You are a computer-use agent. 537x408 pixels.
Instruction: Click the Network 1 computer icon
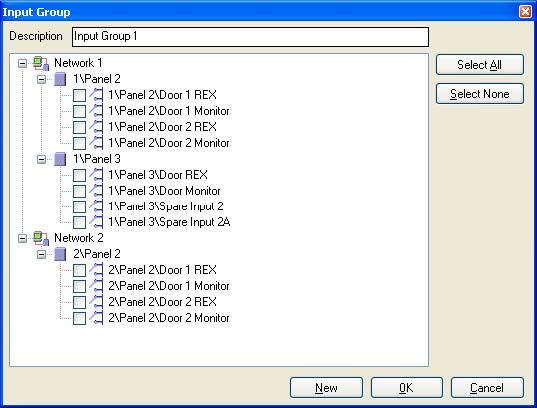point(41,63)
